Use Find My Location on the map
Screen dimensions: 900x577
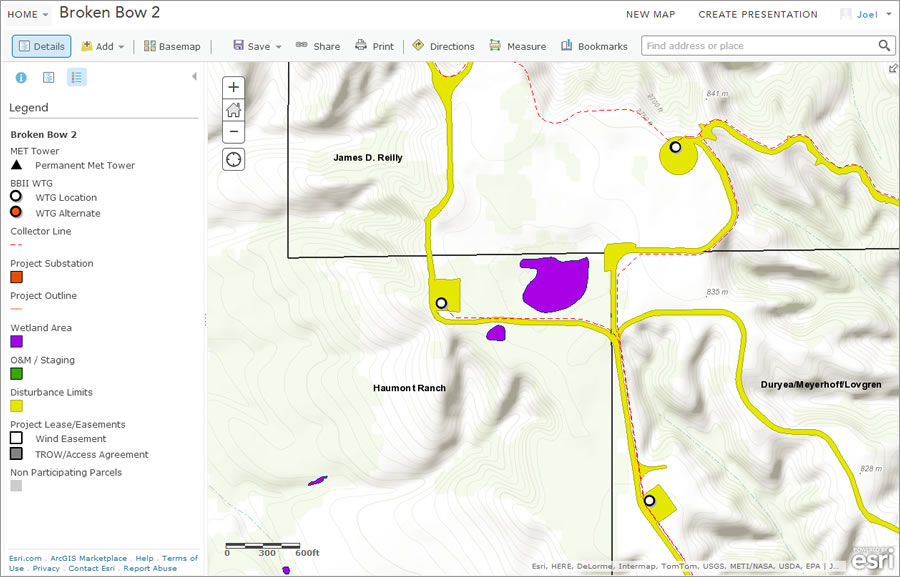pyautogui.click(x=233, y=158)
